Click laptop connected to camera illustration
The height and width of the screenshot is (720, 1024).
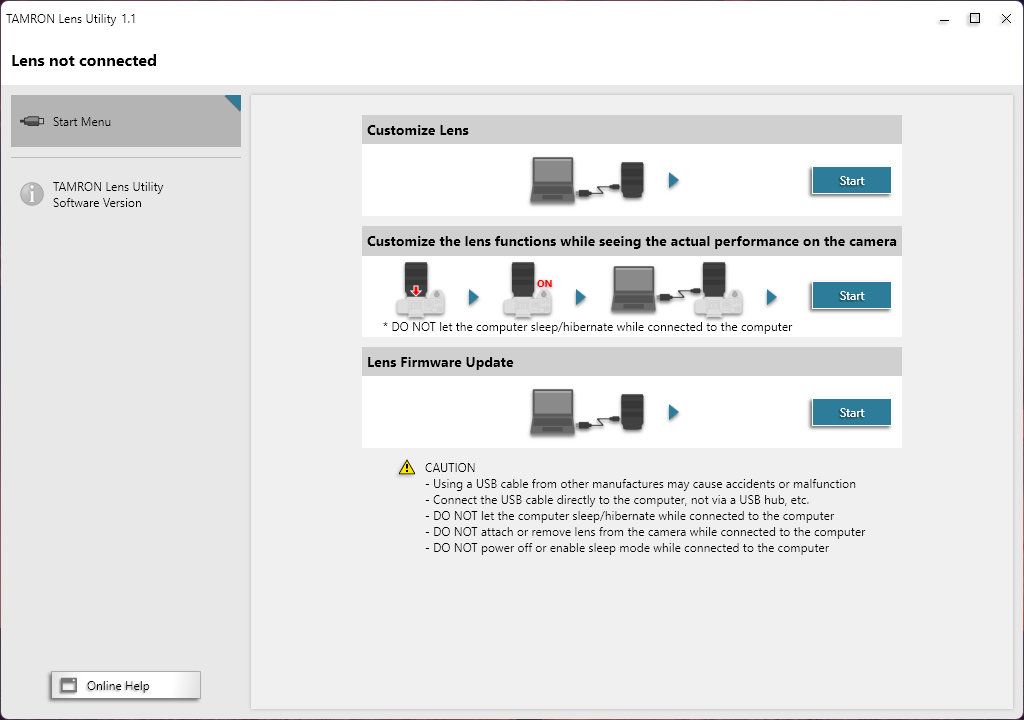(677, 289)
